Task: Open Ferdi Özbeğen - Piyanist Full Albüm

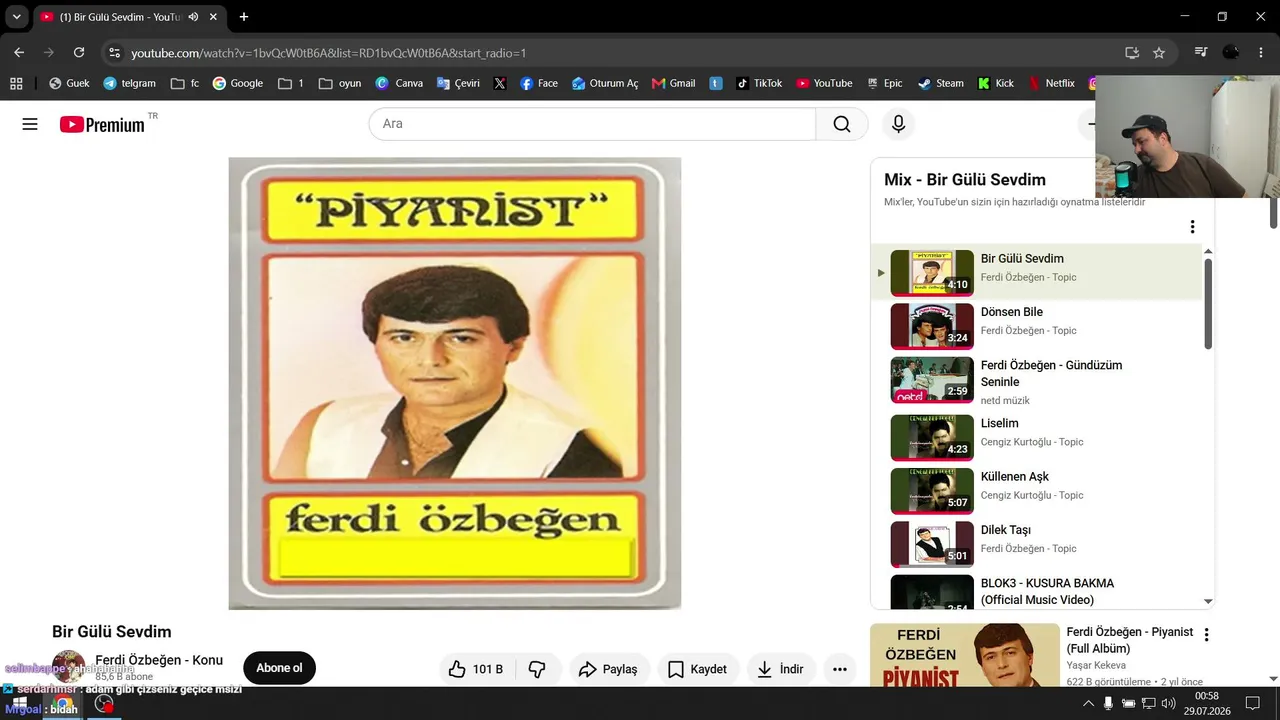Action: pos(1130,640)
